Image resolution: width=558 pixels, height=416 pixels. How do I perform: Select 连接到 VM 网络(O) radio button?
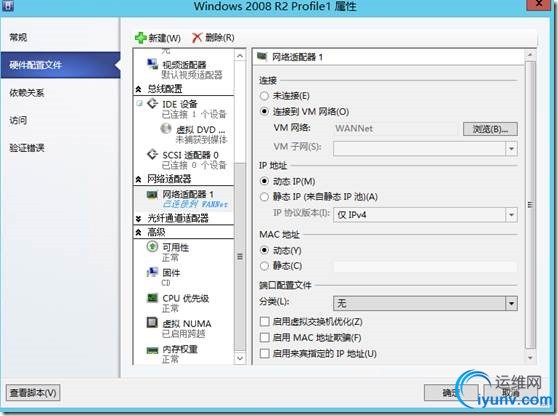tap(264, 111)
